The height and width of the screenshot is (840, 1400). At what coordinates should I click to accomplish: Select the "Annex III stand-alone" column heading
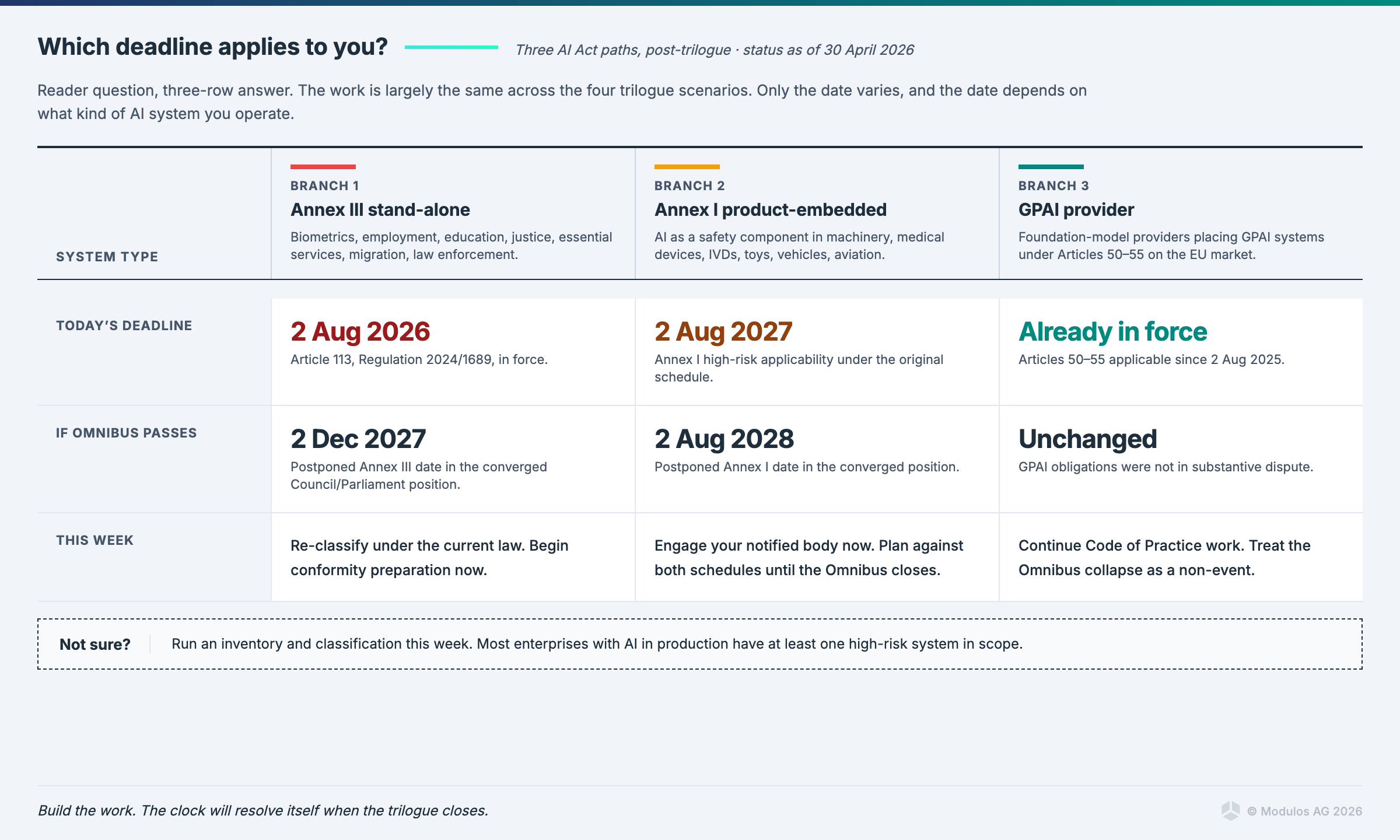click(x=380, y=210)
